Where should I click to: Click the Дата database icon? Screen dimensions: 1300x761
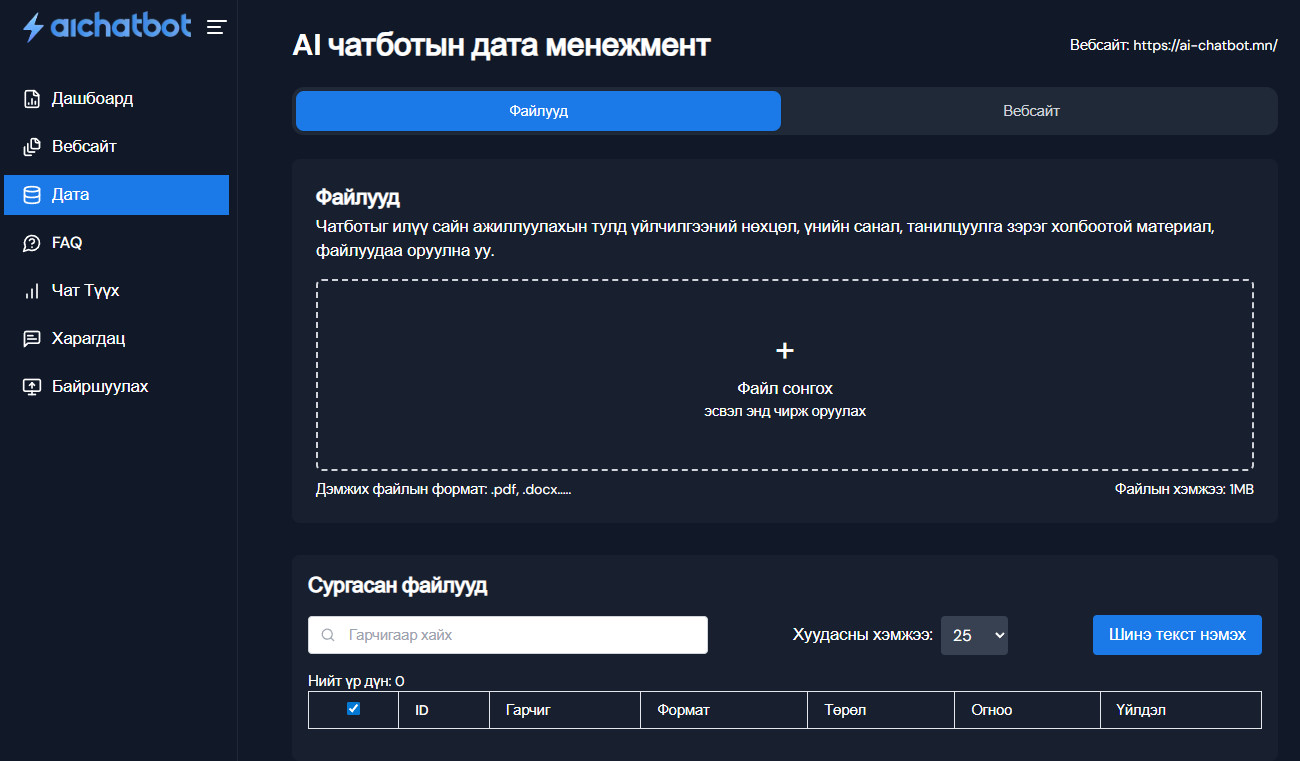coord(32,195)
